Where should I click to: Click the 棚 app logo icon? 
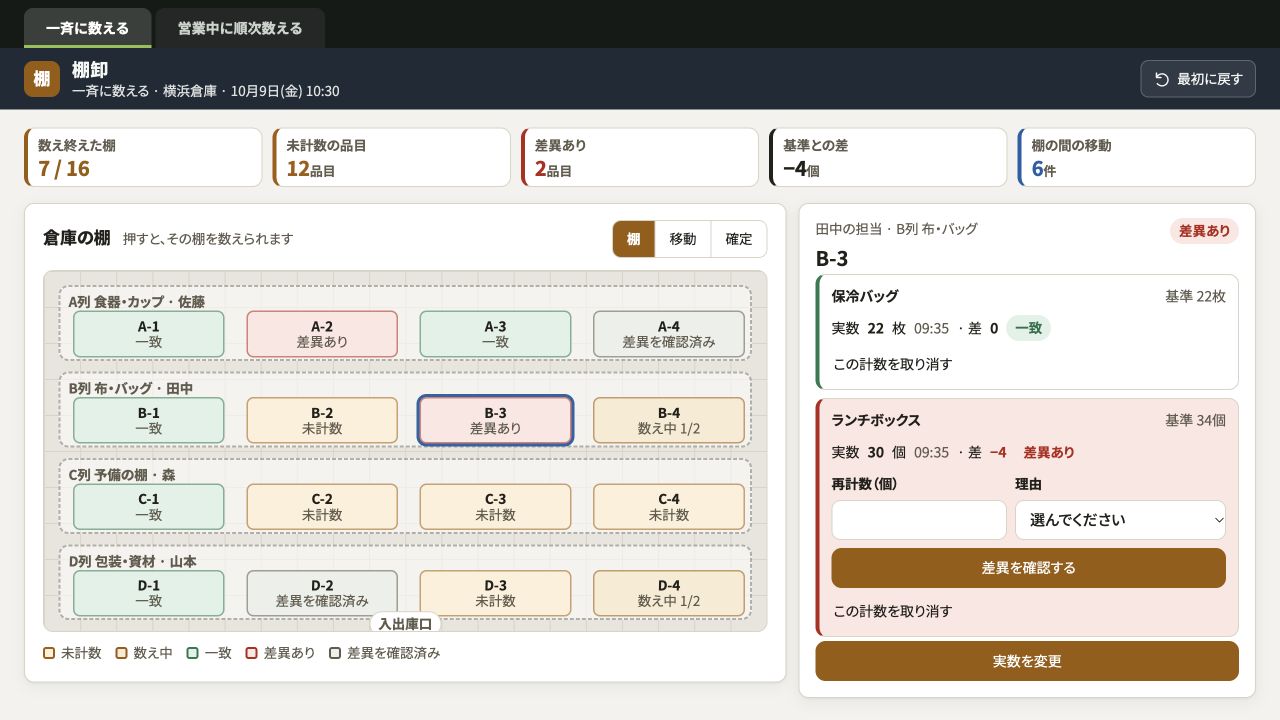click(x=42, y=79)
